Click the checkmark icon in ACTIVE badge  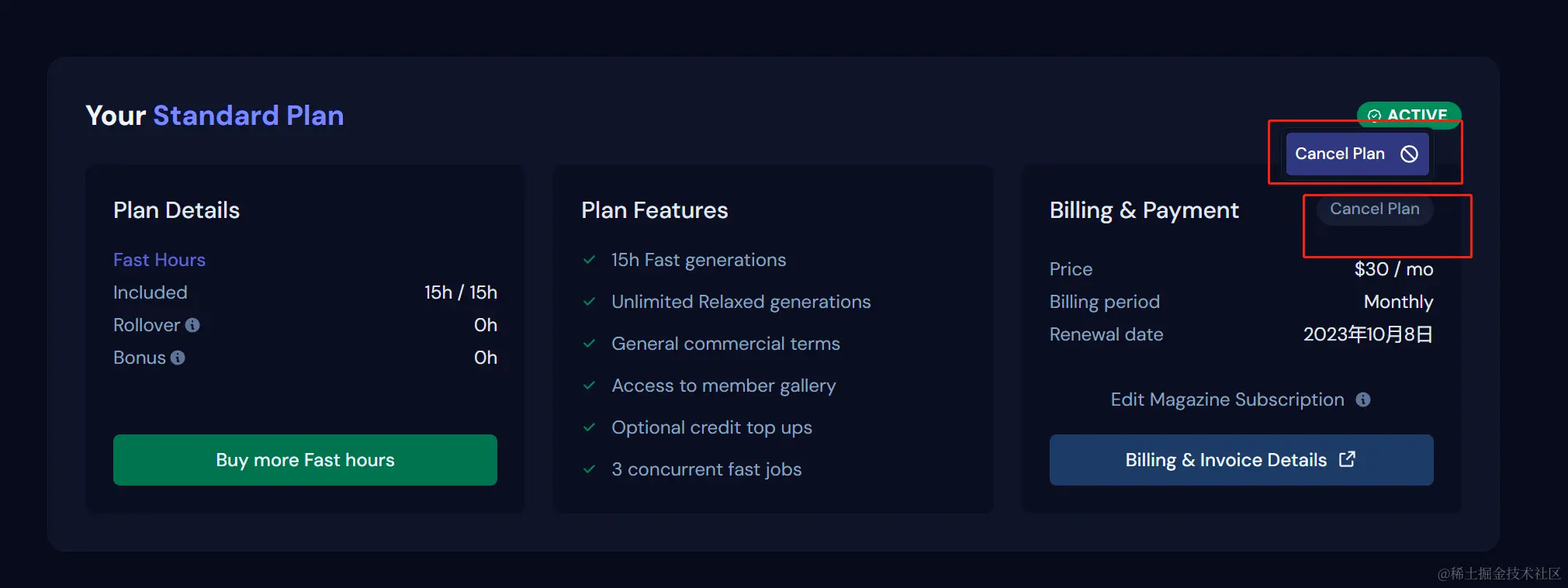[x=1374, y=116]
